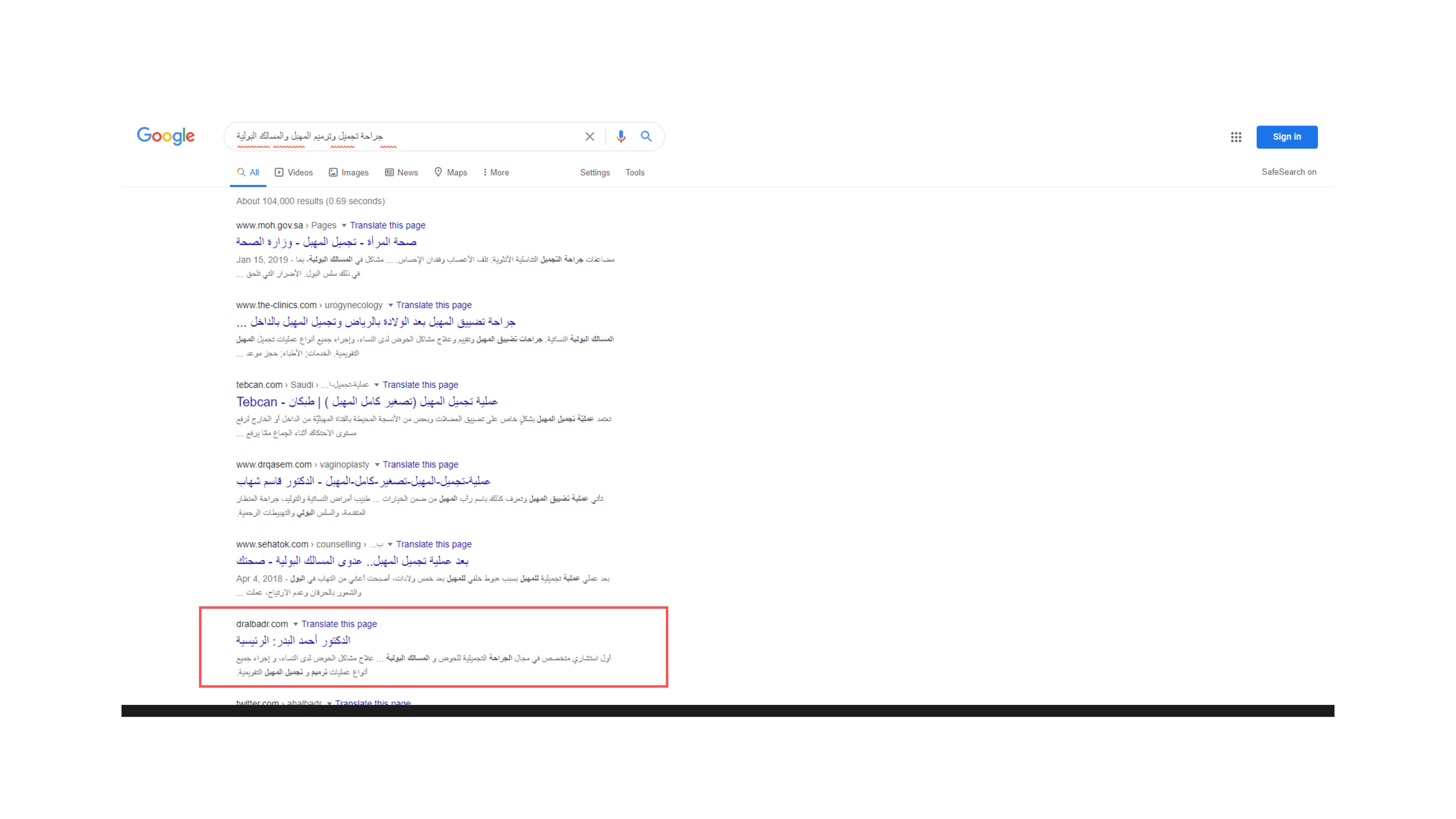Expand the dropdown arrow next to sehatok.com
Screen dimensions: 1456x819
click(x=390, y=544)
